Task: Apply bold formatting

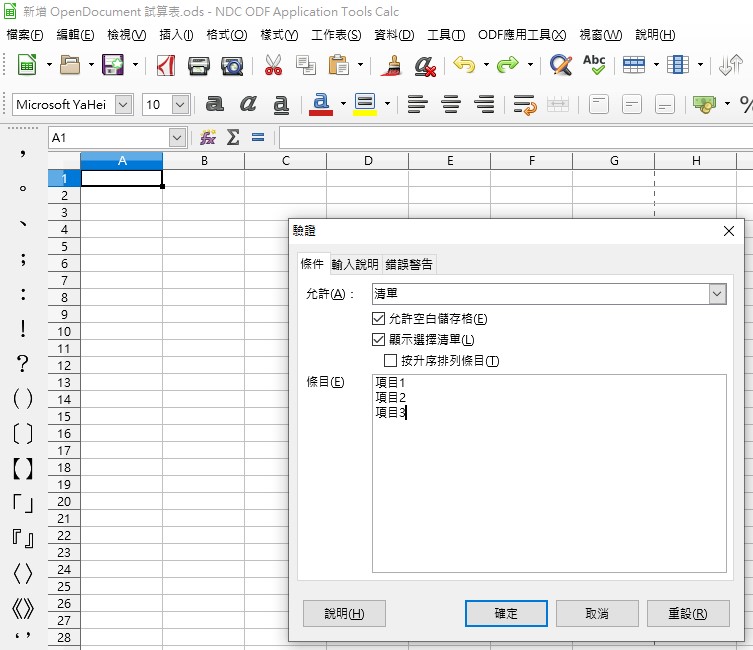Action: [x=215, y=104]
